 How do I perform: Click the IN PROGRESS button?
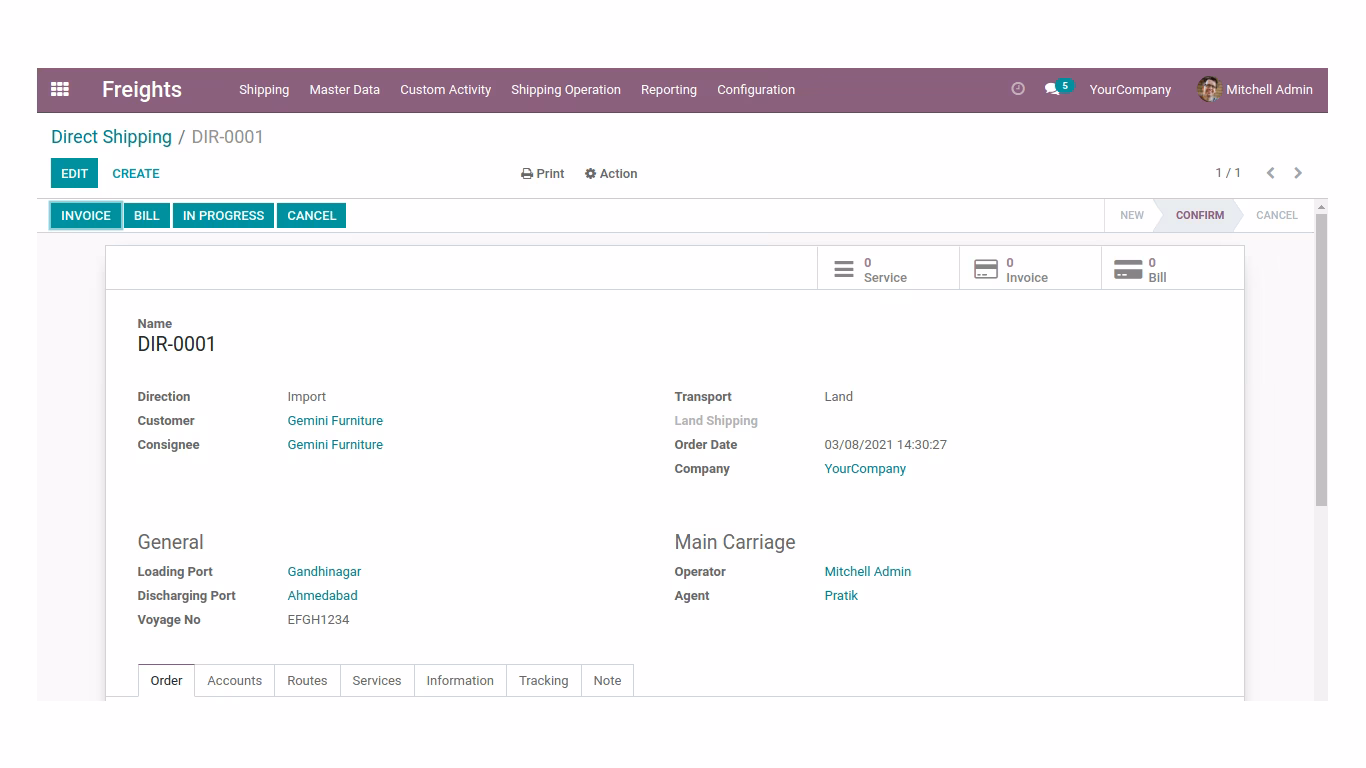223,215
